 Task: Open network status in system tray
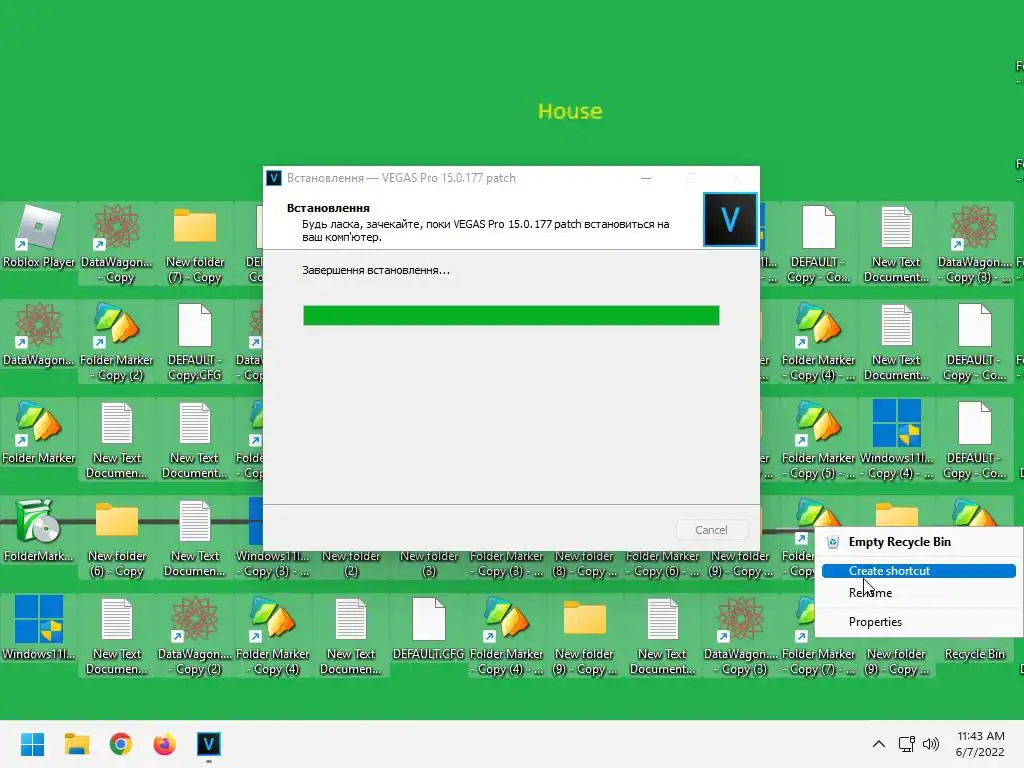[906, 744]
